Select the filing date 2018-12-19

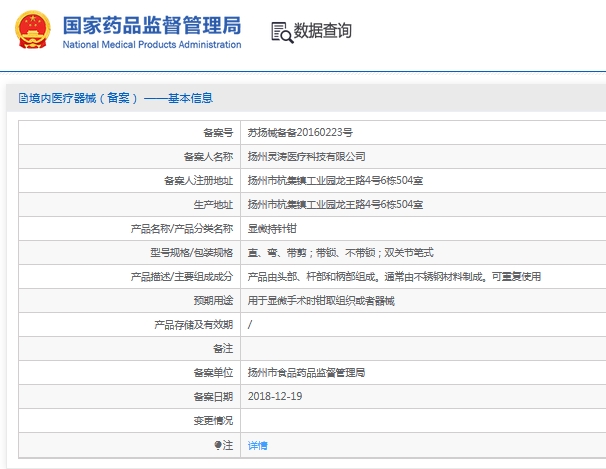point(275,396)
